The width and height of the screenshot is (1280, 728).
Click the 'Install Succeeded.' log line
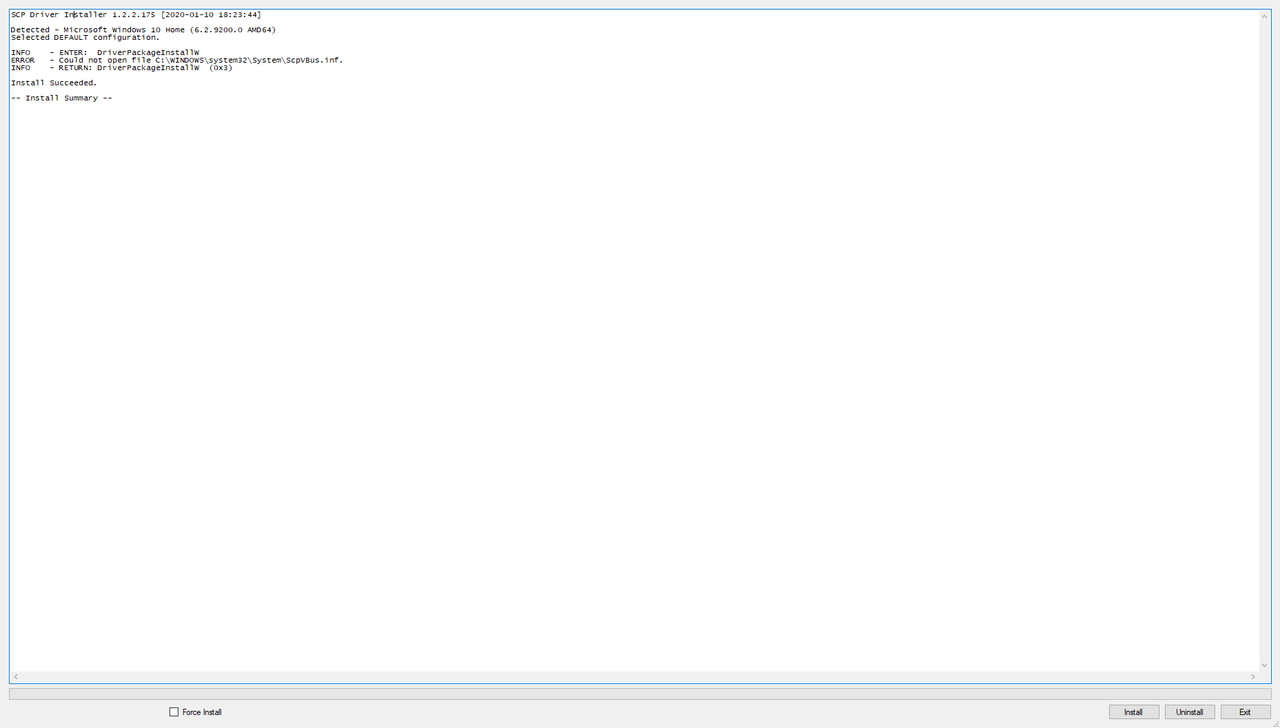[x=54, y=83]
